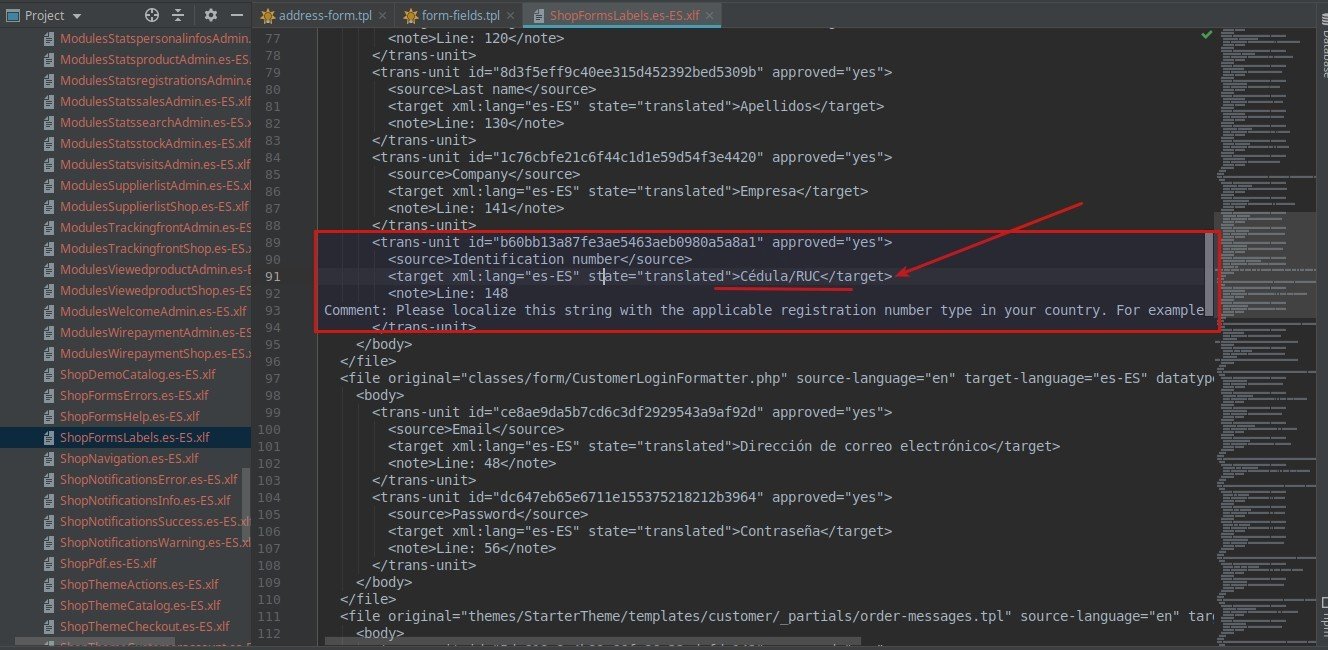Click file icon beside ShopDemoCatalog.es-ES.xlf
This screenshot has width=1328, height=650.
pos(49,374)
